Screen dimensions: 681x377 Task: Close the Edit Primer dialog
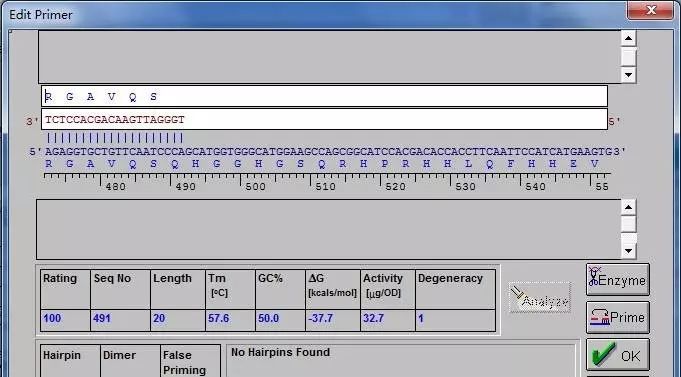click(650, 10)
